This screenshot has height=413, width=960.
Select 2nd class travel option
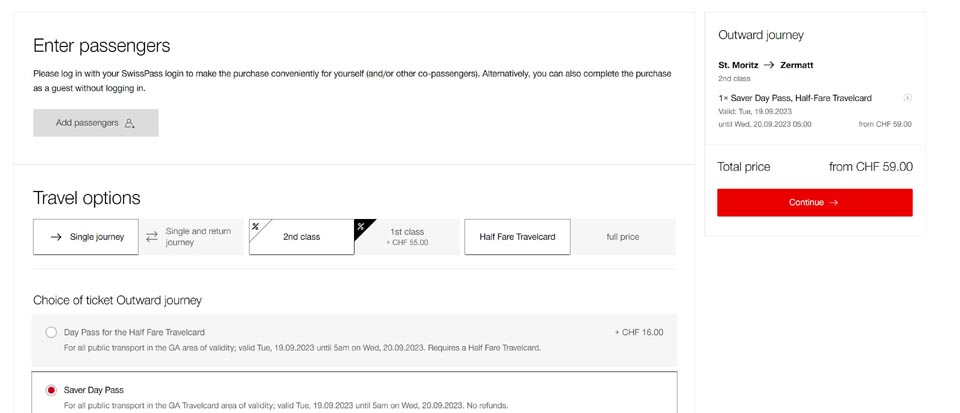click(301, 237)
